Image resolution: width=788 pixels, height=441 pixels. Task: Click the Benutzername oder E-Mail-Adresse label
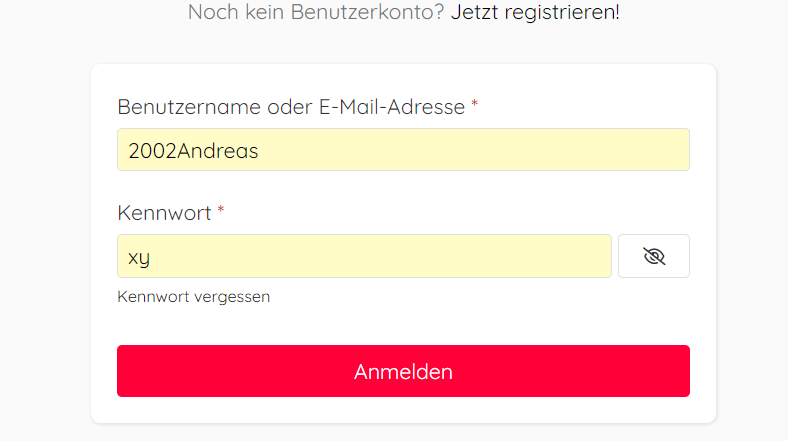point(290,107)
